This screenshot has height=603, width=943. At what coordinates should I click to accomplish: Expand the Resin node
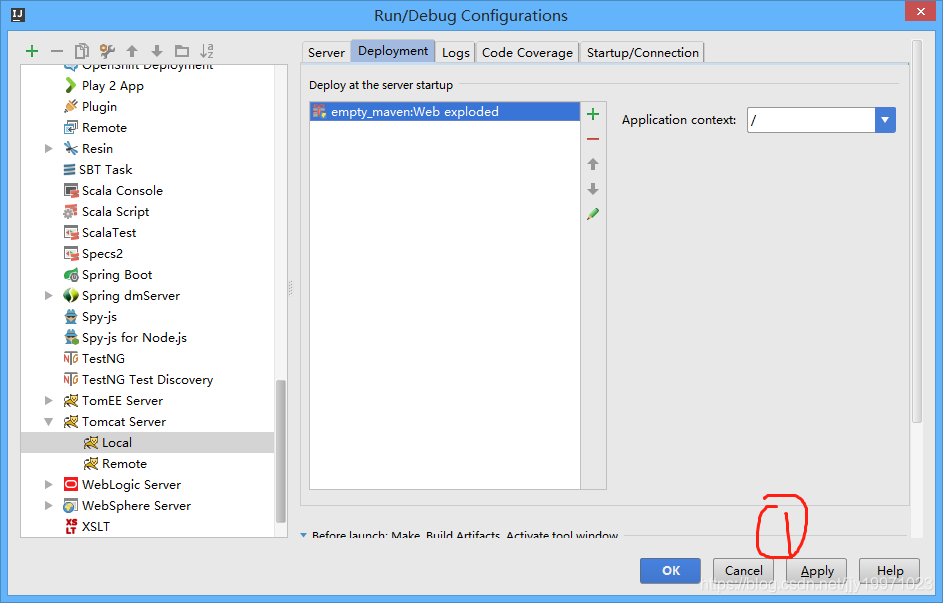[x=49, y=148]
